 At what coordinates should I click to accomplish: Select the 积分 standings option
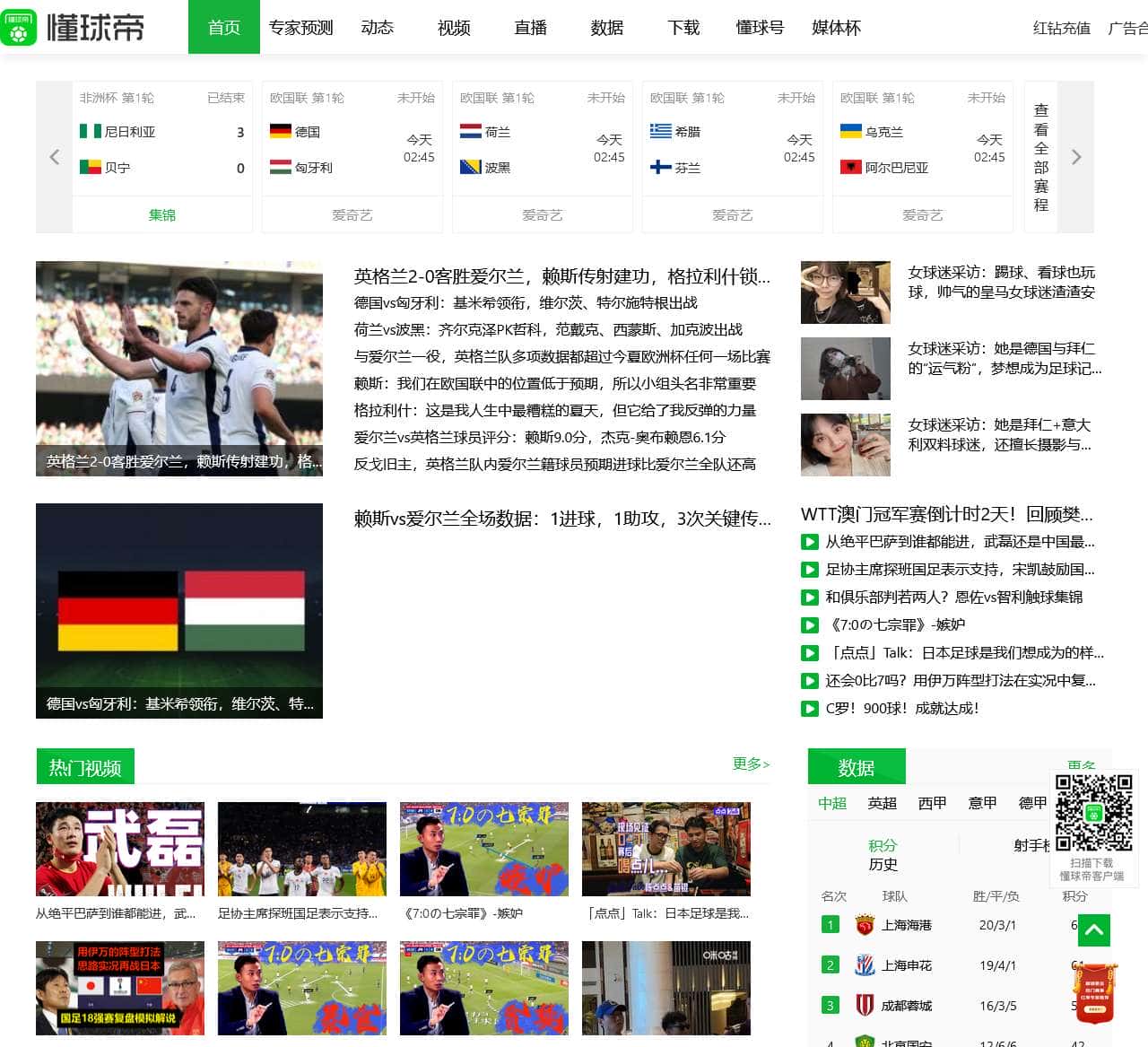(x=883, y=844)
